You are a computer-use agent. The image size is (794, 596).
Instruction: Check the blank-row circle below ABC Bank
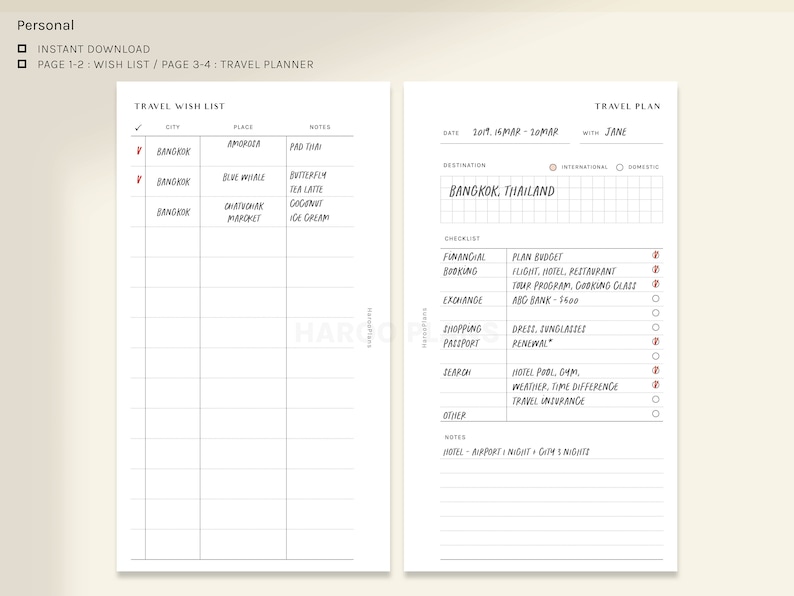[656, 313]
